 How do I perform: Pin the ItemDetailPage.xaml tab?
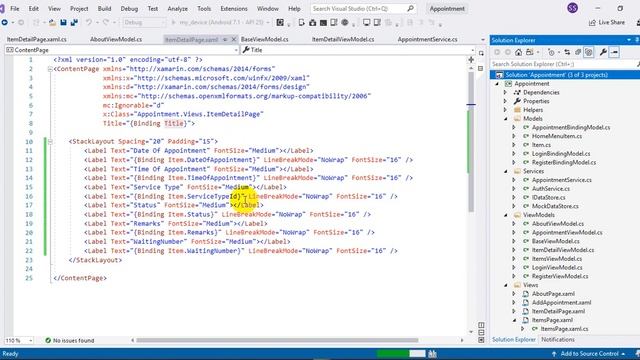coord(225,40)
